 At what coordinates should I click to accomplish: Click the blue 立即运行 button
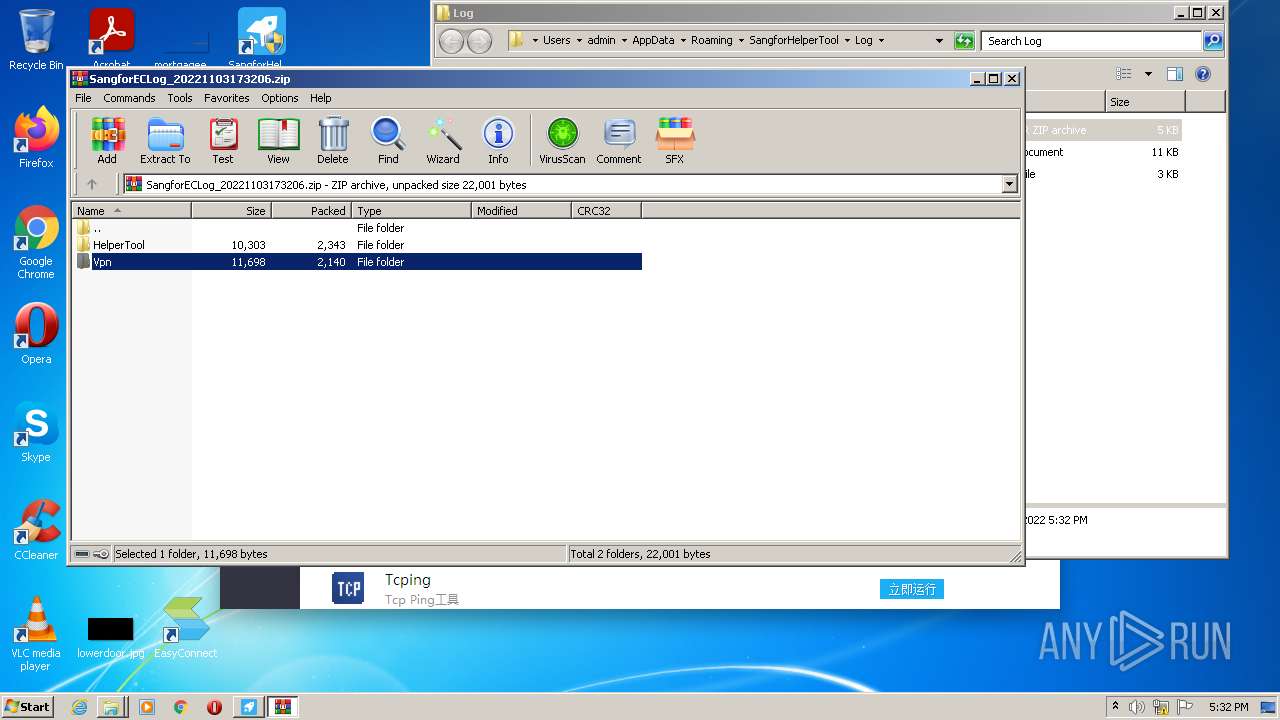(912, 589)
